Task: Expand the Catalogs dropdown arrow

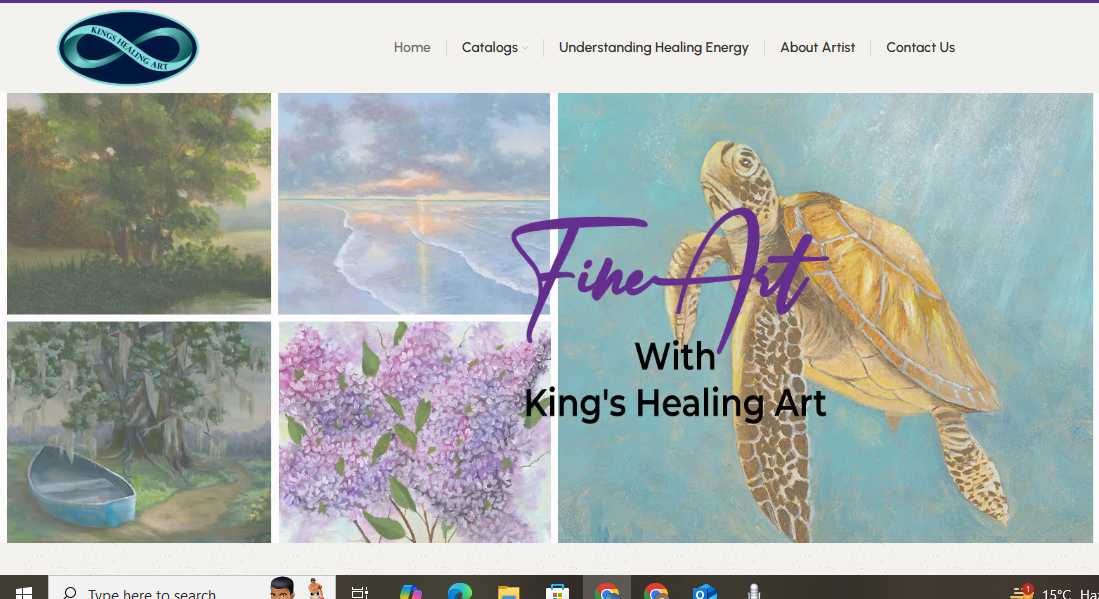Action: pos(524,48)
